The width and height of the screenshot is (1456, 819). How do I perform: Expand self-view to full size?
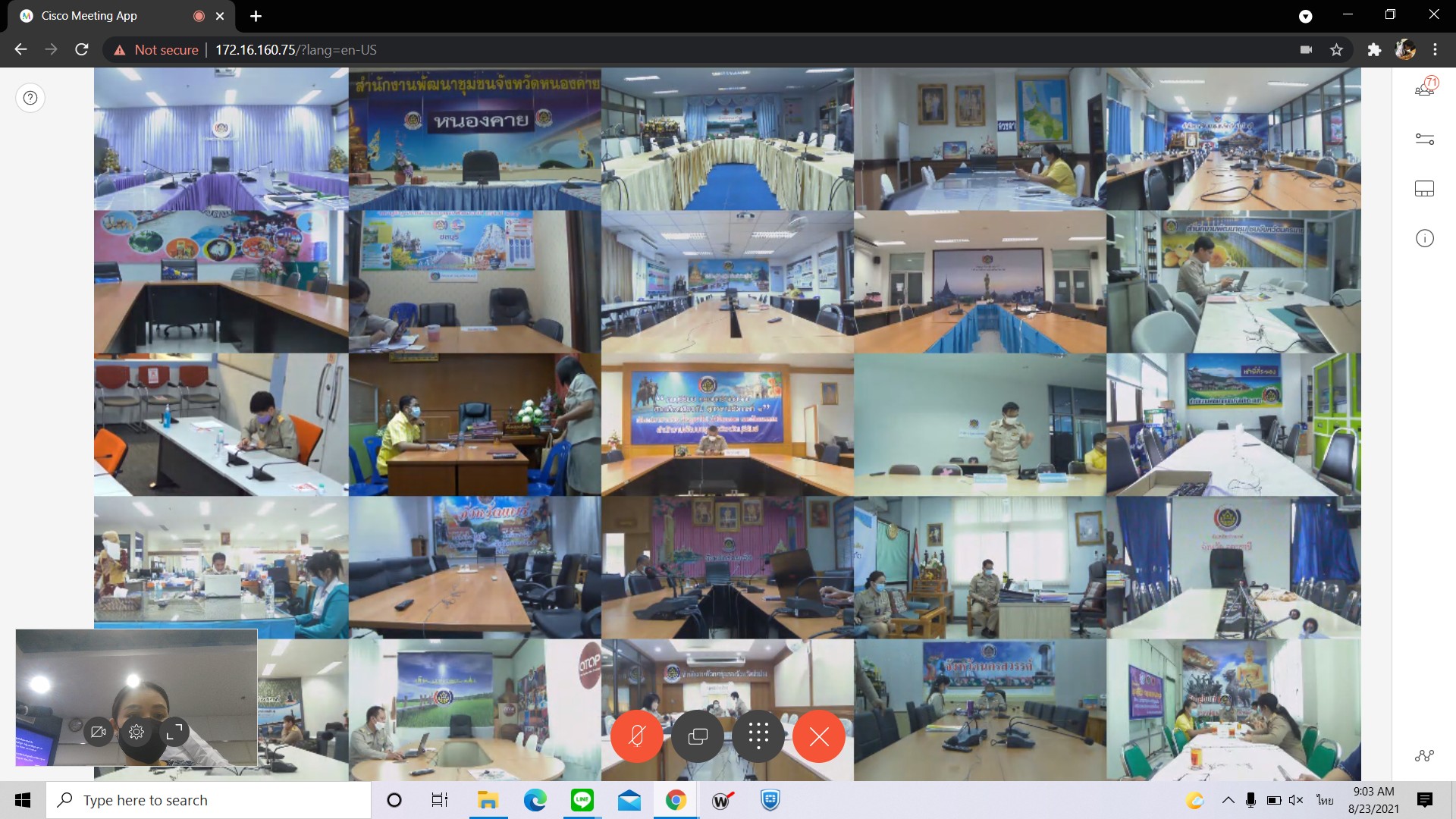coord(174,732)
